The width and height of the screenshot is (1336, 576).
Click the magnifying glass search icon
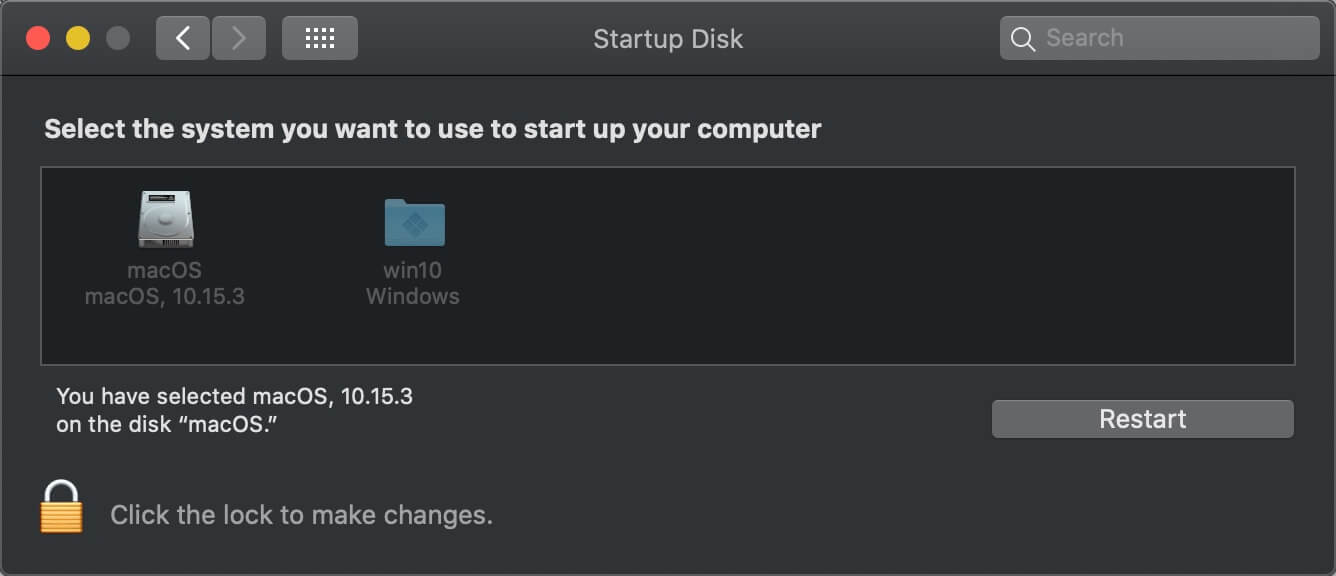1022,39
